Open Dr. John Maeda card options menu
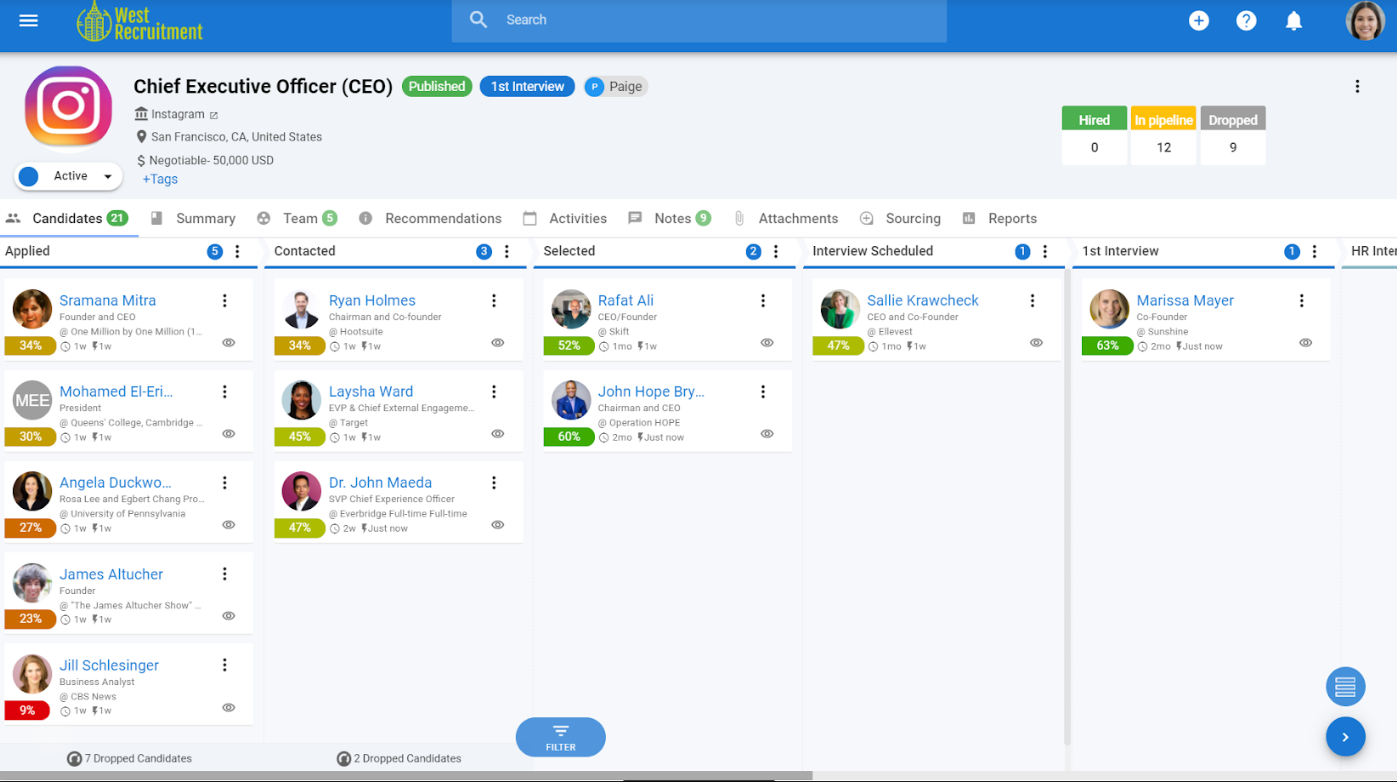 click(x=494, y=483)
